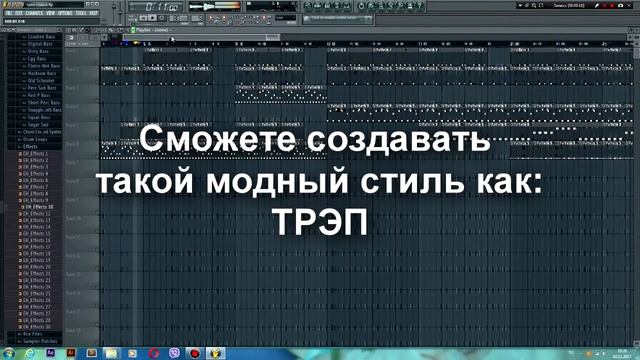Open Internet Explorer from taskbar

coord(29,353)
